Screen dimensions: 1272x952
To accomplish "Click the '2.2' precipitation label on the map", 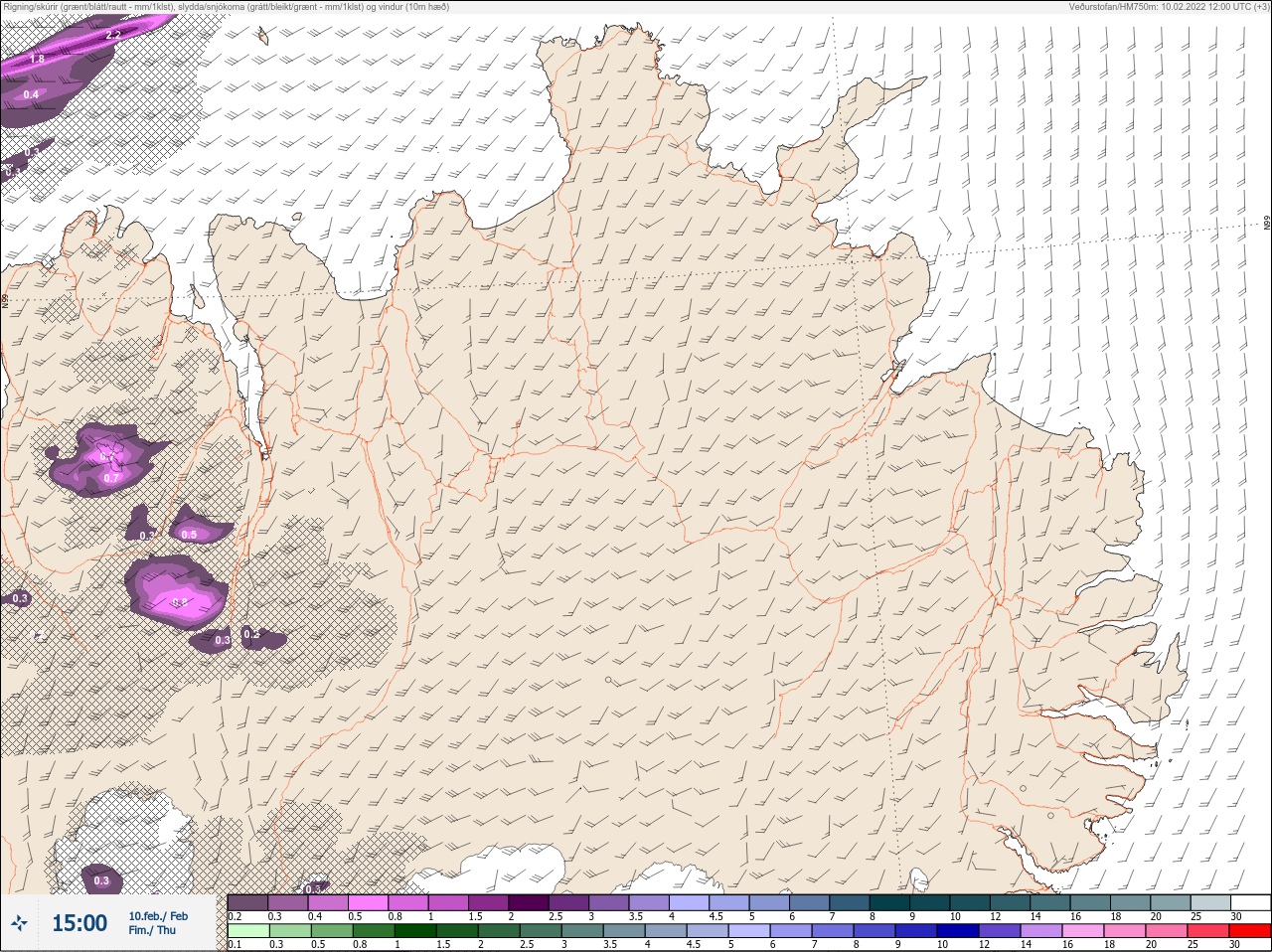I will pos(112,35).
